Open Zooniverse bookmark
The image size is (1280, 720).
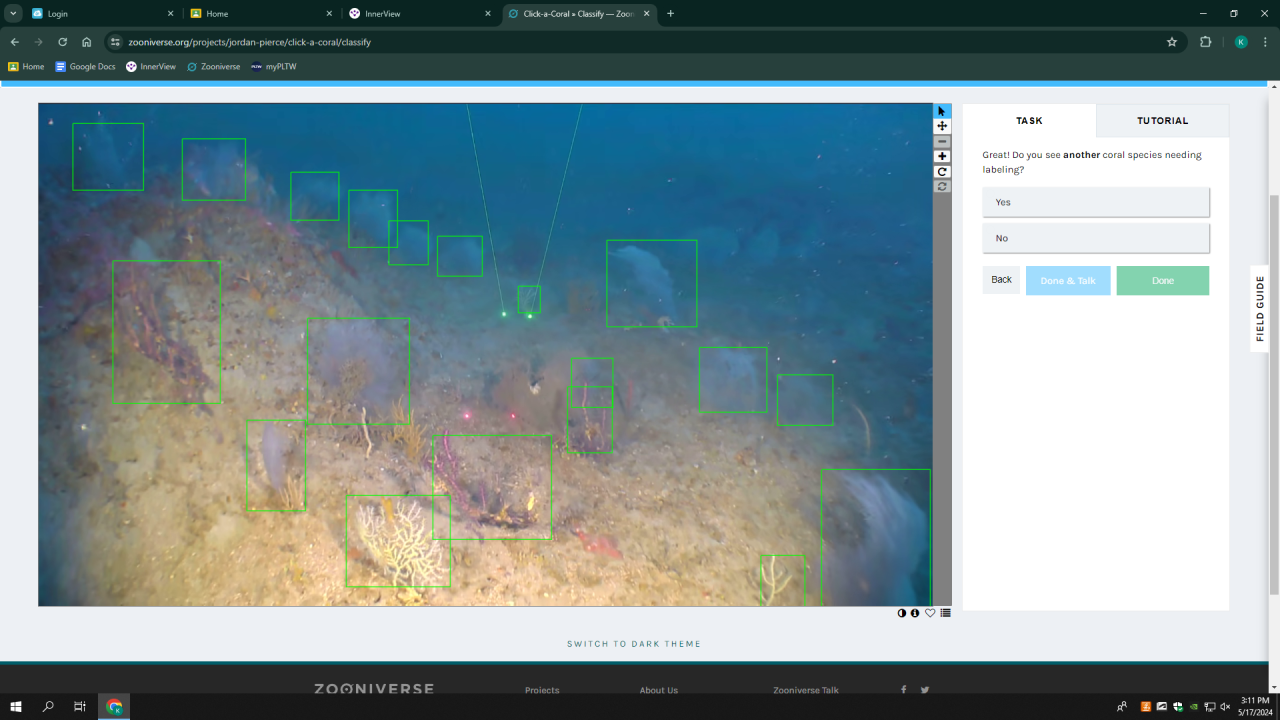tap(213, 67)
